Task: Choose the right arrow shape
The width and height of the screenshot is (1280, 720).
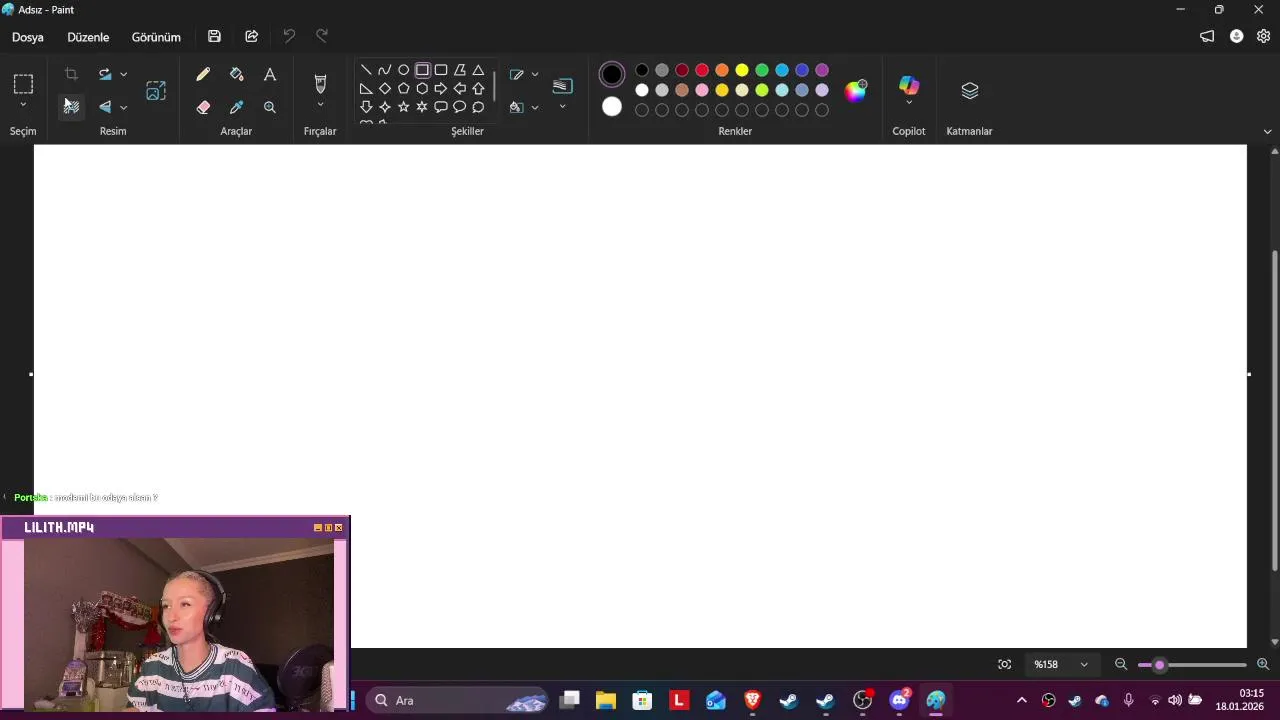Action: (441, 88)
